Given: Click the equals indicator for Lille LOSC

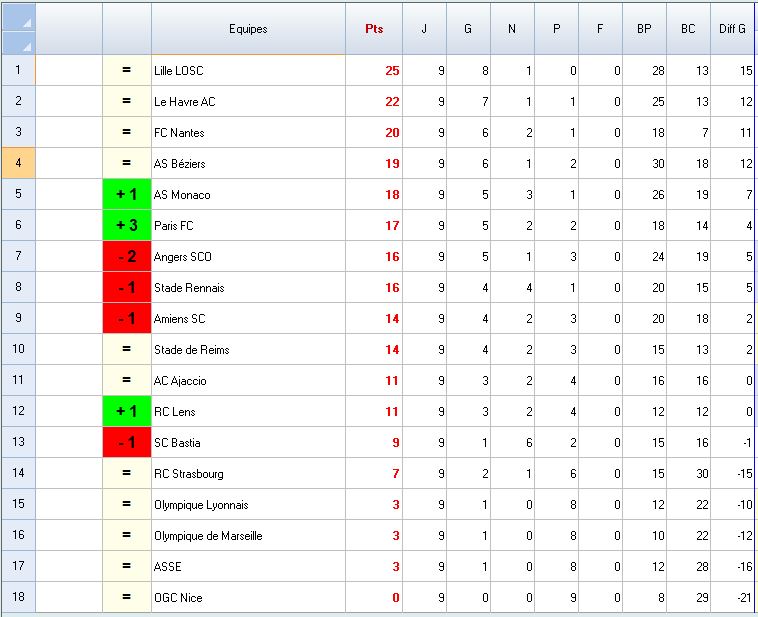Looking at the screenshot, I should point(127,71).
